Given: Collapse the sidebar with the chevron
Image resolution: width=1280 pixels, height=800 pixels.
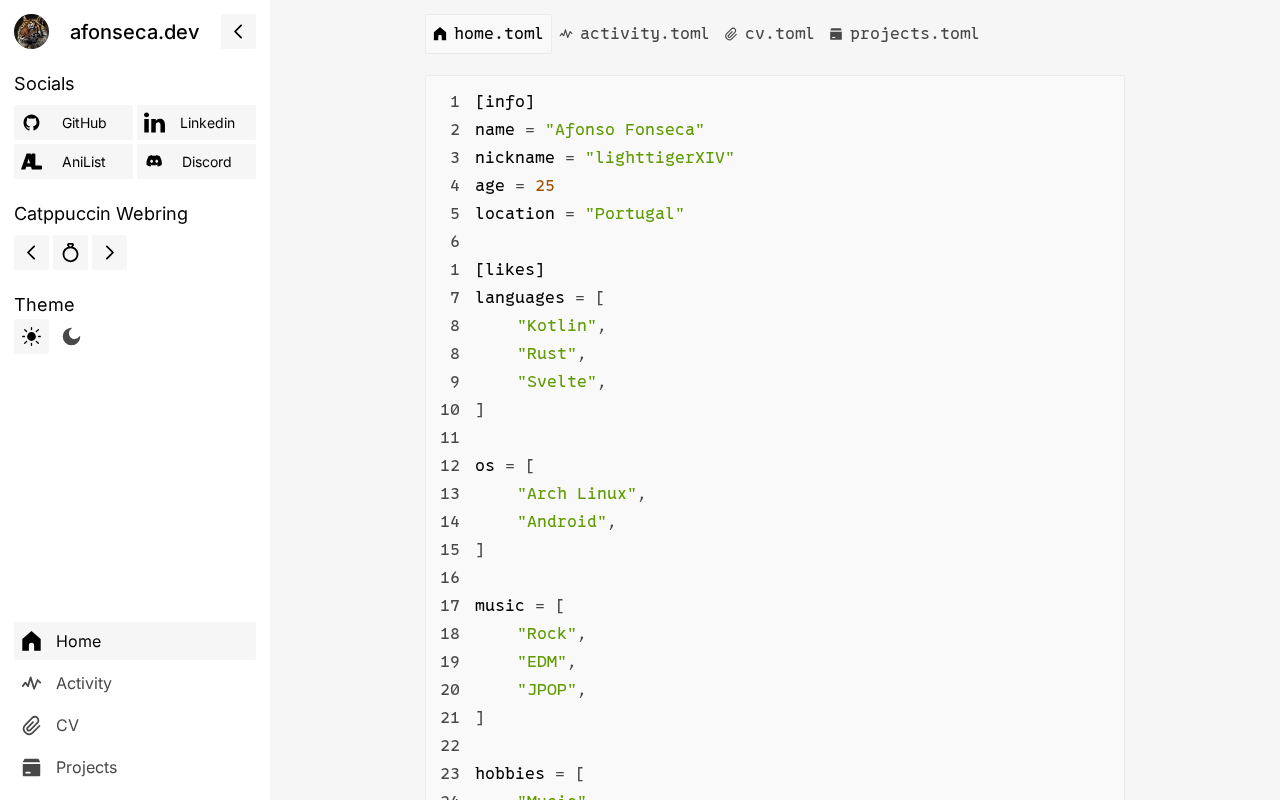Looking at the screenshot, I should pos(238,32).
